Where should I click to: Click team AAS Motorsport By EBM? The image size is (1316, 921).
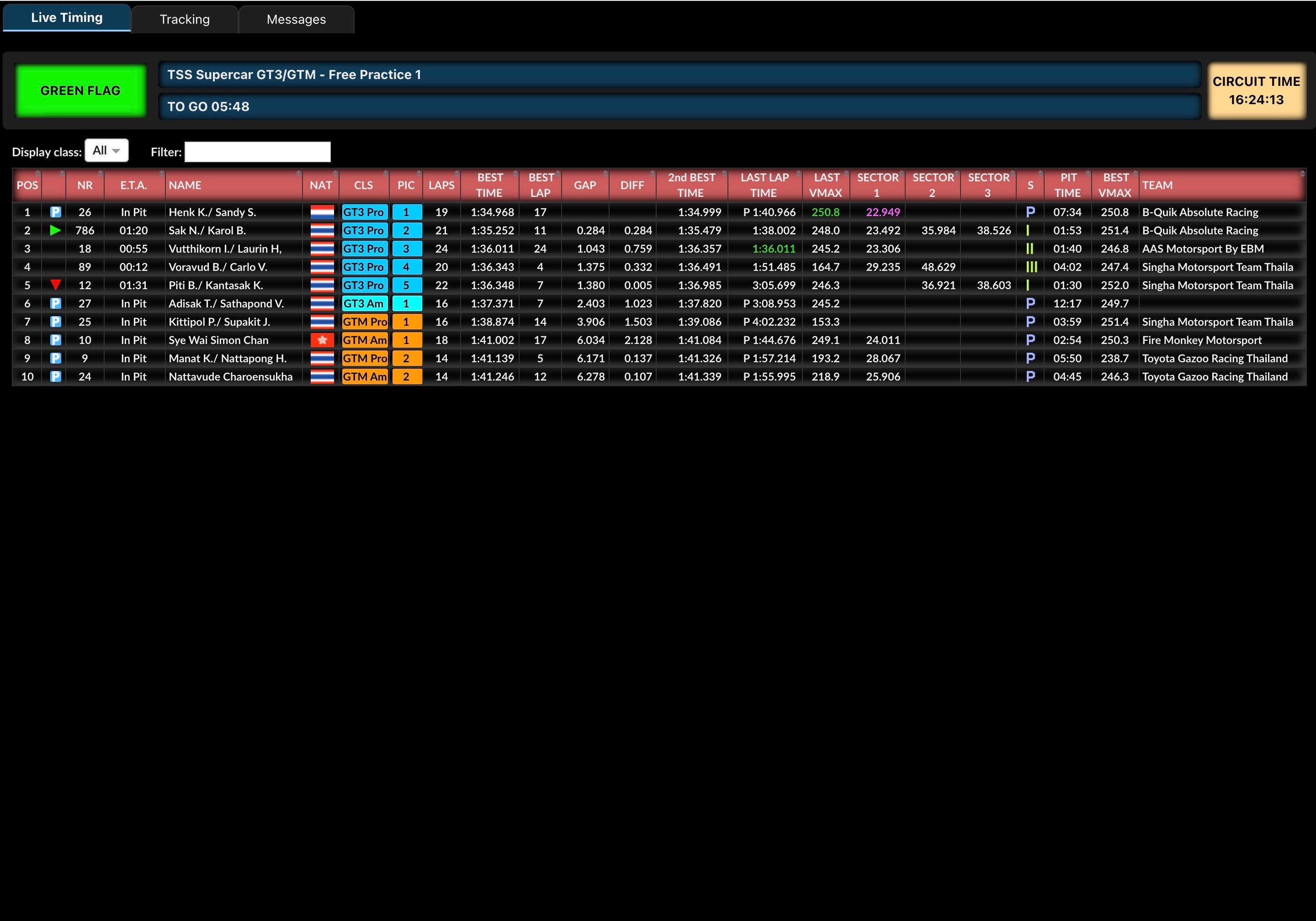(x=1203, y=249)
